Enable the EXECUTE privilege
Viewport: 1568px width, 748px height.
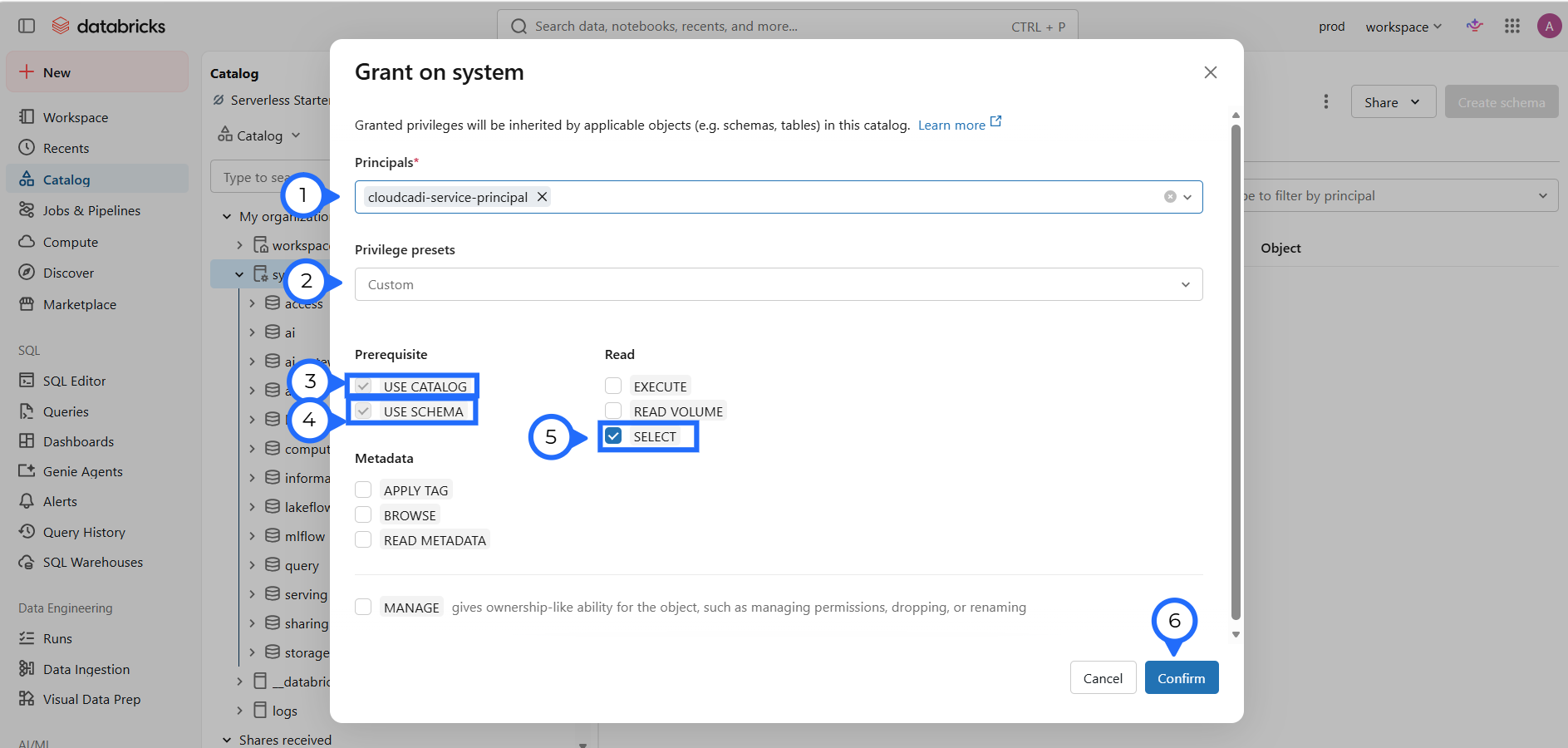pyautogui.click(x=613, y=386)
